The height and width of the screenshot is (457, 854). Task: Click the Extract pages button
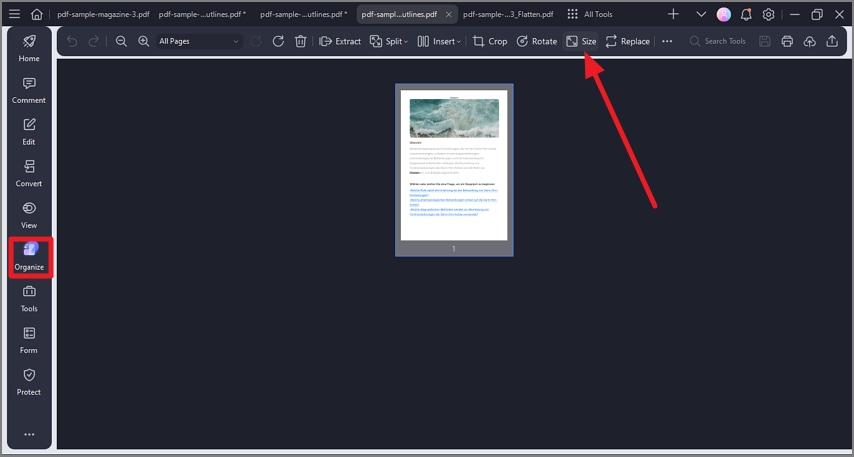pyautogui.click(x=340, y=41)
